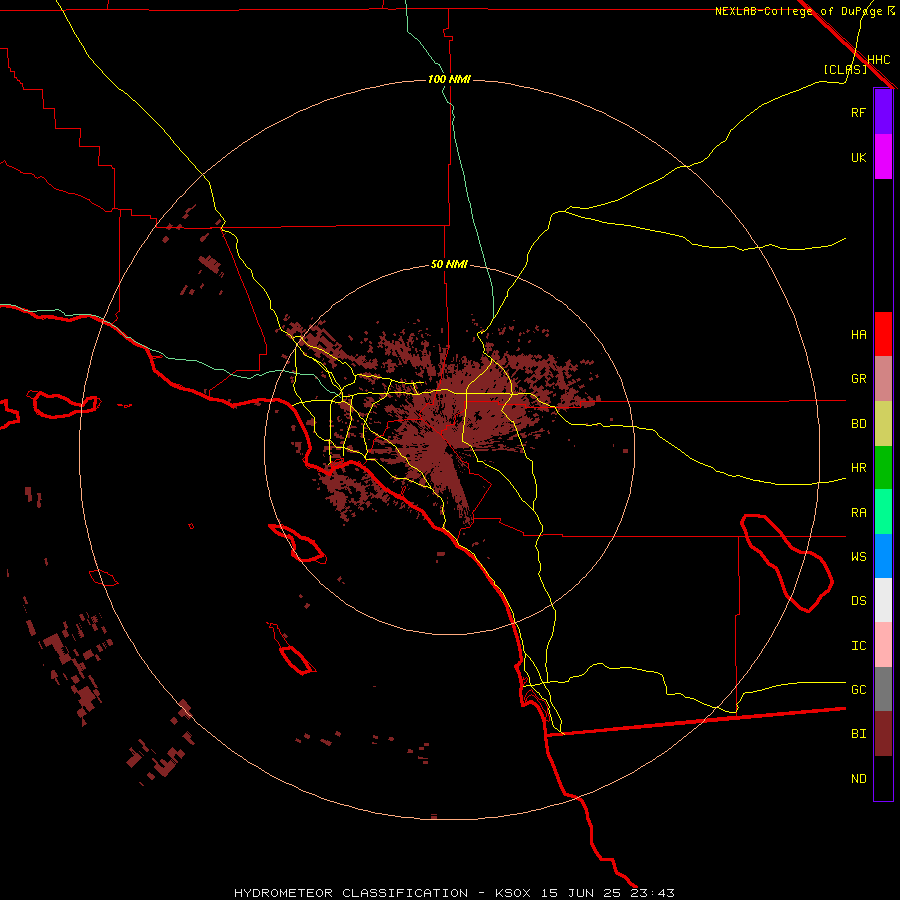Screen dimensions: 900x900
Task: Click the RF purple legend swatch
Action: tap(883, 112)
